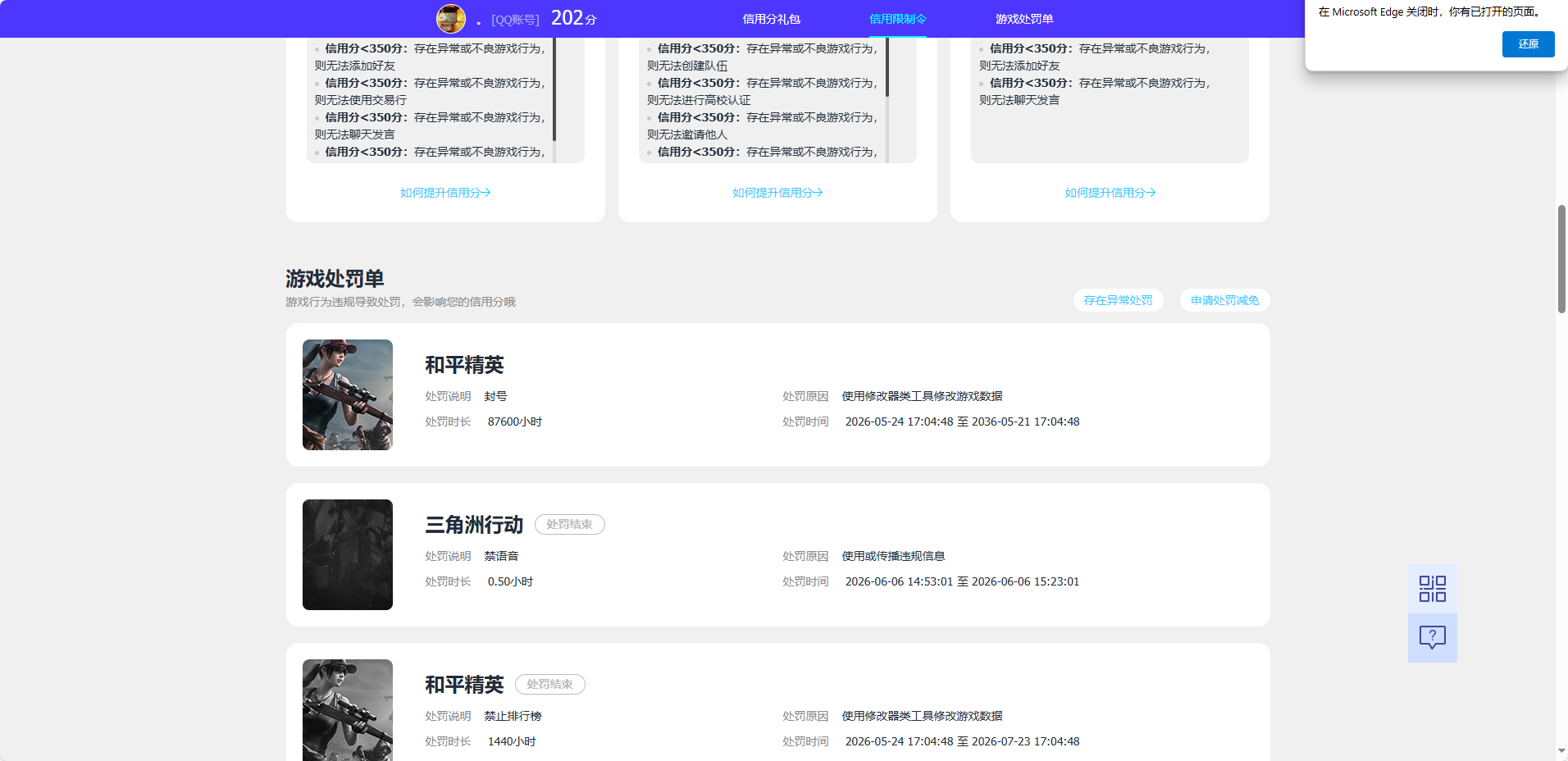
Task: Open 如何提升信用分 link in middle card
Action: pos(777,193)
